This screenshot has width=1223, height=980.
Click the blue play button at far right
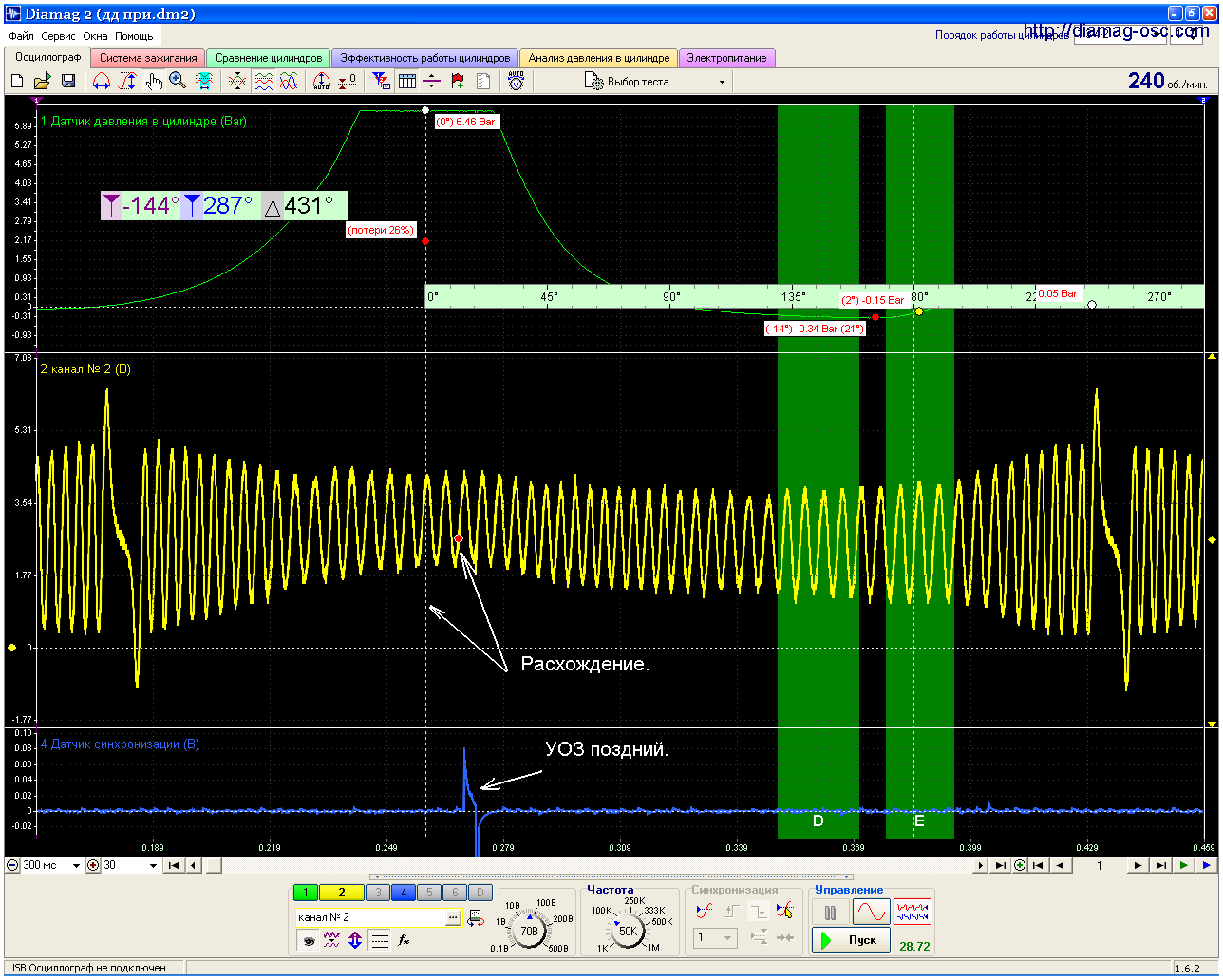click(x=1206, y=866)
